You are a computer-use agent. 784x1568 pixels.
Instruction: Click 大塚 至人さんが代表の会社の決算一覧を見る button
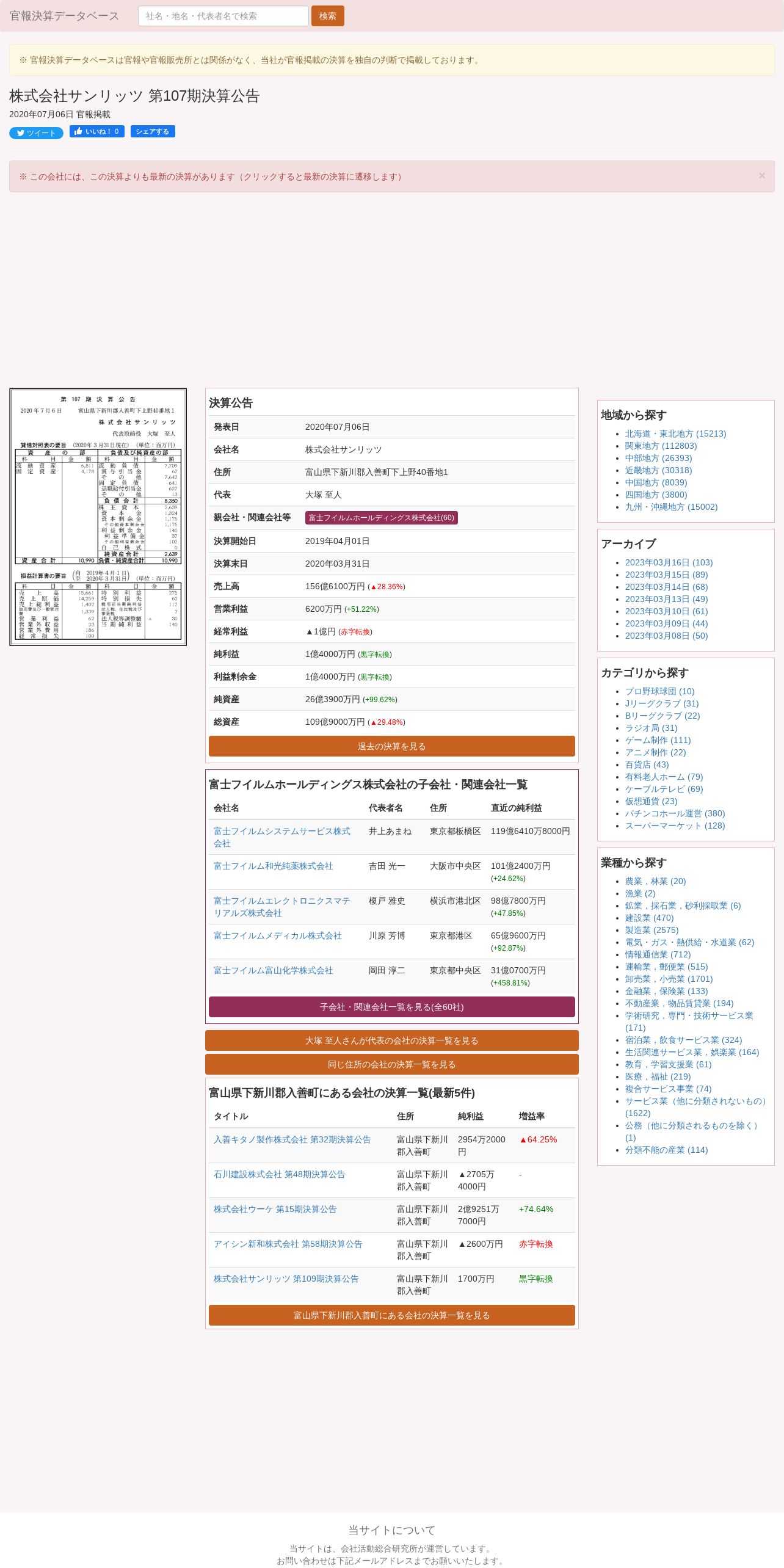[x=392, y=1040]
